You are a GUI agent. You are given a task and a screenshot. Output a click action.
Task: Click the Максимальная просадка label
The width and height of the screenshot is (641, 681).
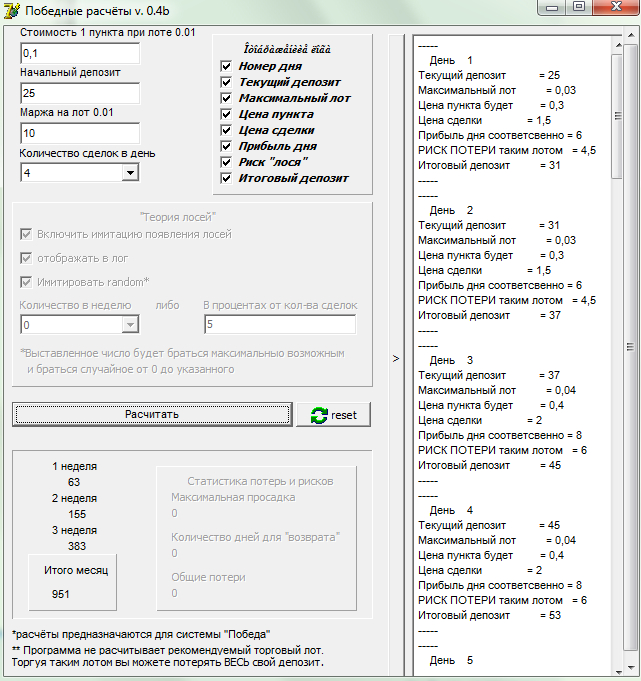(x=233, y=498)
